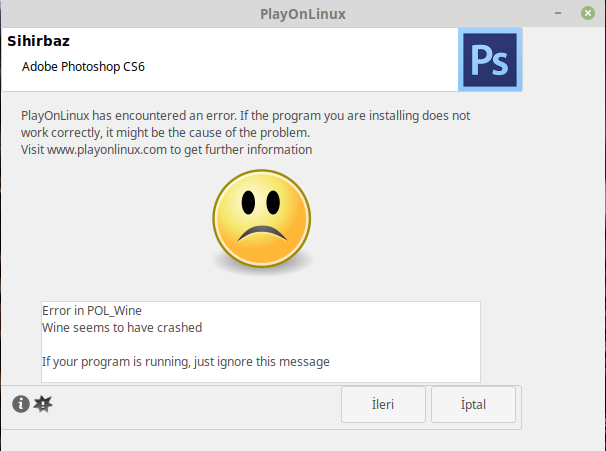This screenshot has height=451, width=606.
Task: Click the "Wine seems to have crashed" line
Action: click(122, 328)
